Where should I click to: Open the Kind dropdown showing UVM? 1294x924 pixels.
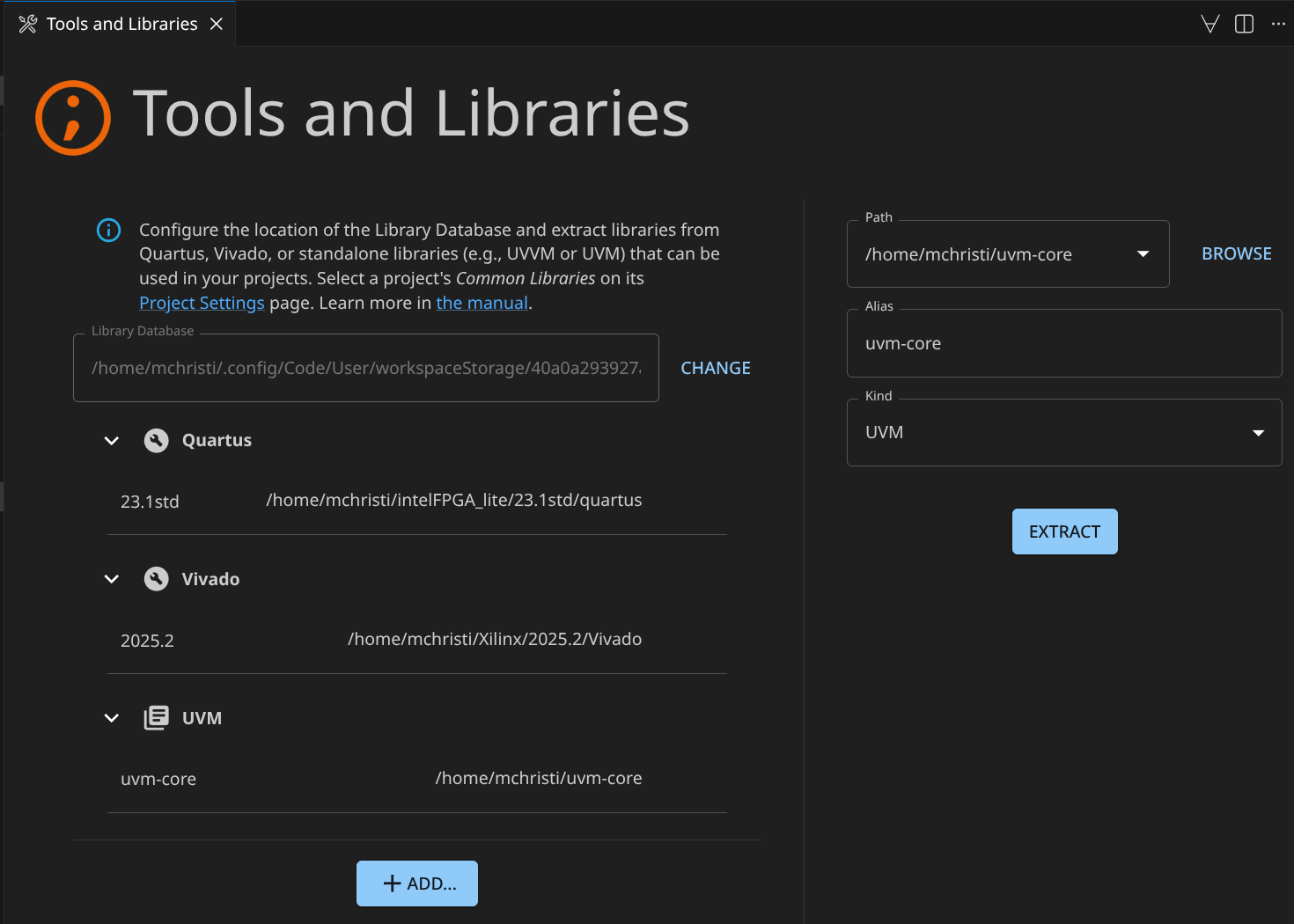(1258, 433)
